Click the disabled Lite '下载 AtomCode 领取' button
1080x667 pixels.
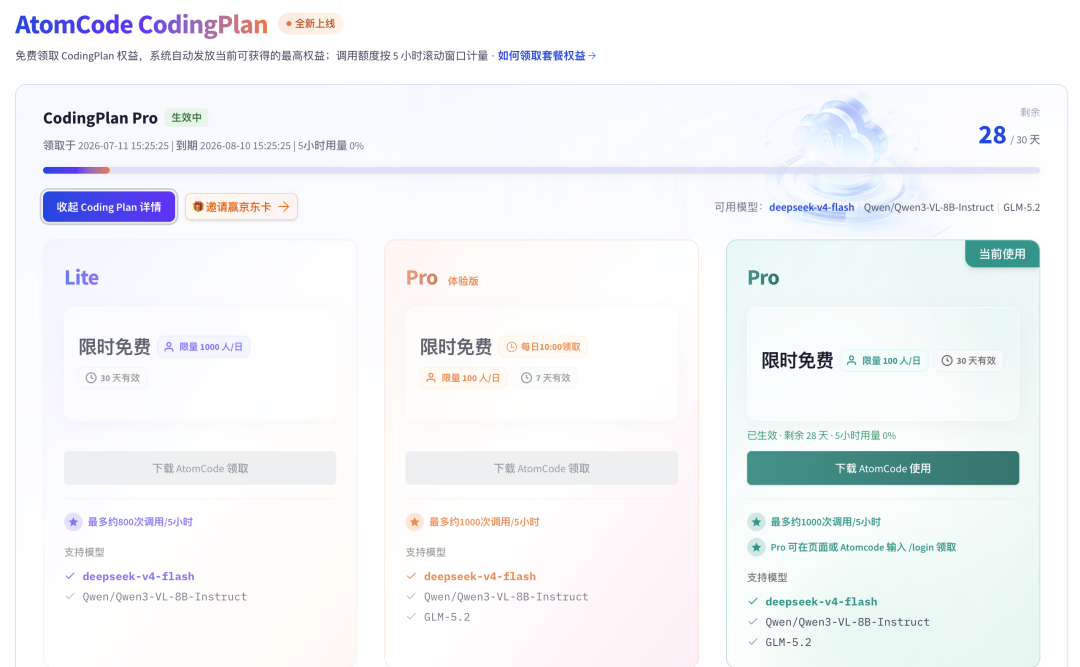[200, 469]
